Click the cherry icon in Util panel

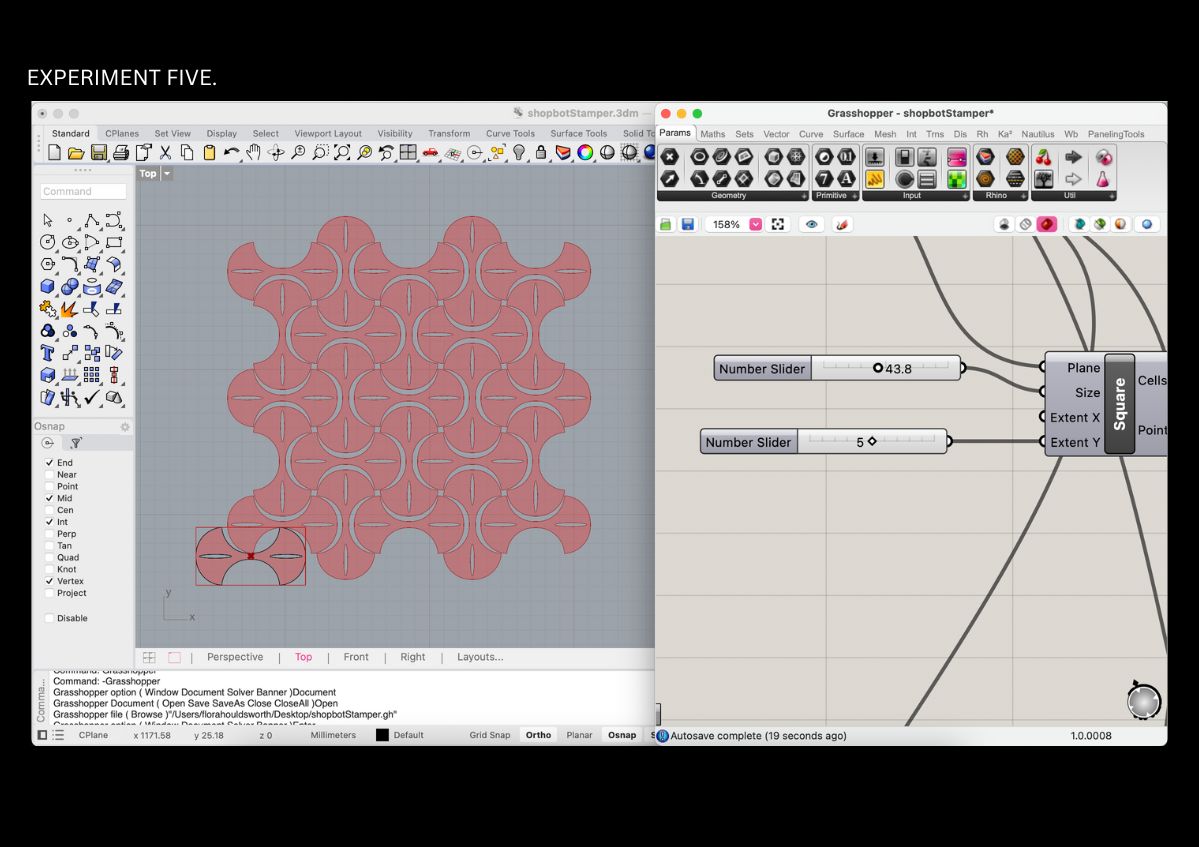(x=1044, y=157)
